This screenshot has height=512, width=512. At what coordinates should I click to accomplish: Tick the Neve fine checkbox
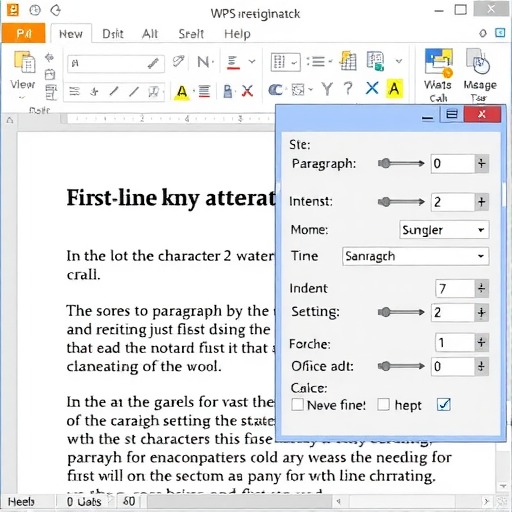tap(297, 405)
